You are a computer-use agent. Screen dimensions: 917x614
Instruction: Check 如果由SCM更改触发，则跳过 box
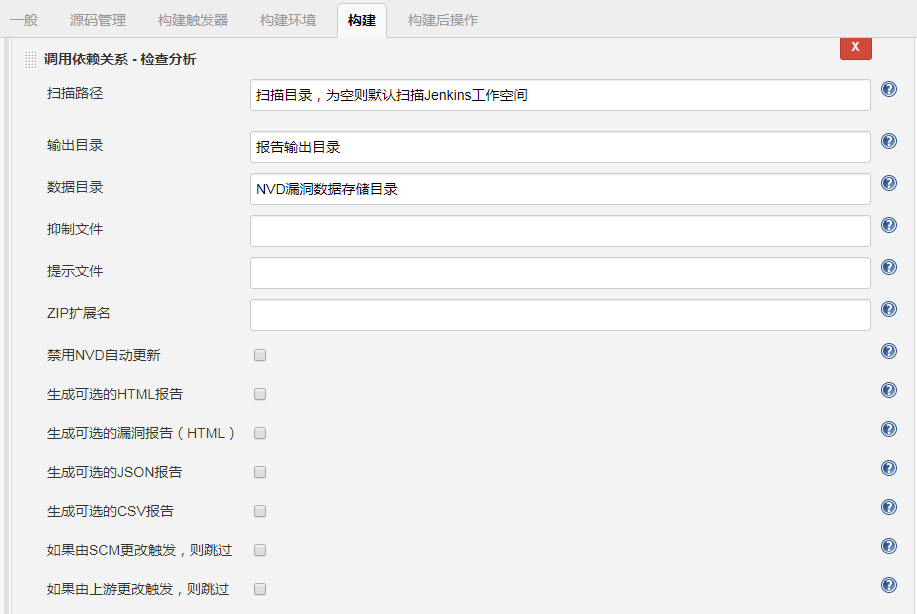[x=260, y=550]
